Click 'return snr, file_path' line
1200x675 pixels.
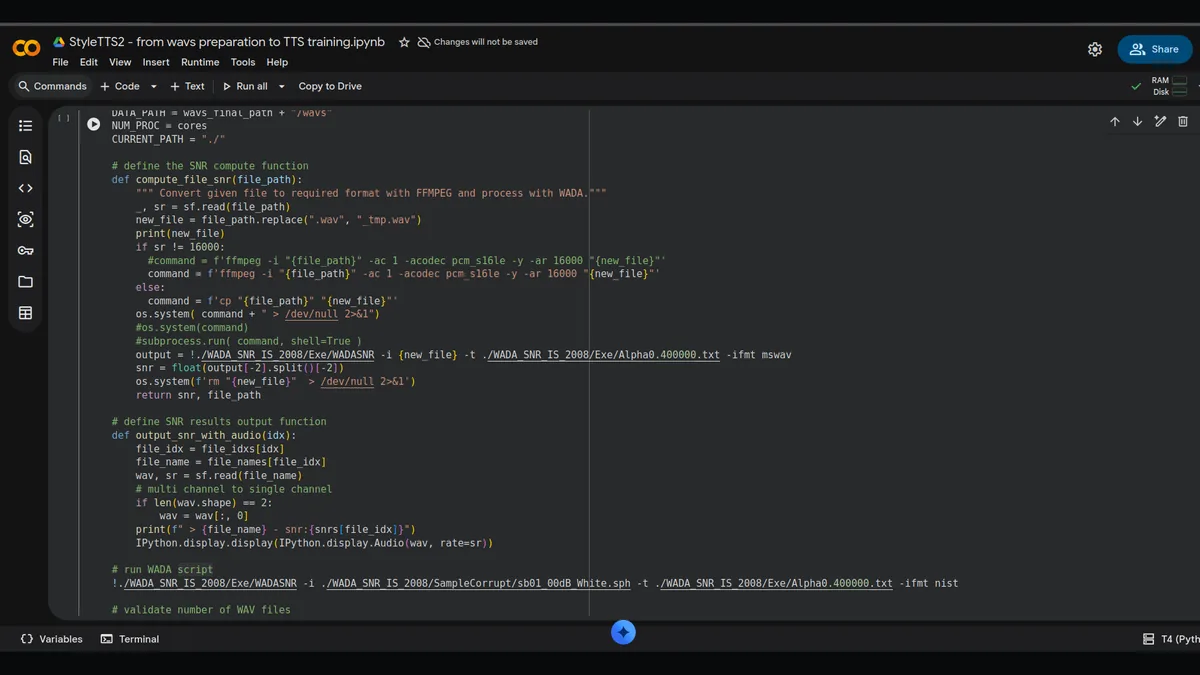click(198, 395)
